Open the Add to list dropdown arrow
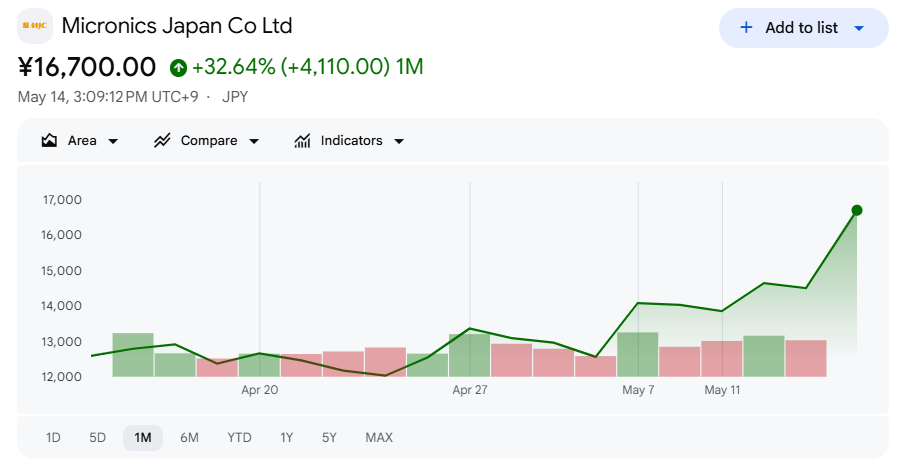The height and width of the screenshot is (471, 902). coord(859,28)
